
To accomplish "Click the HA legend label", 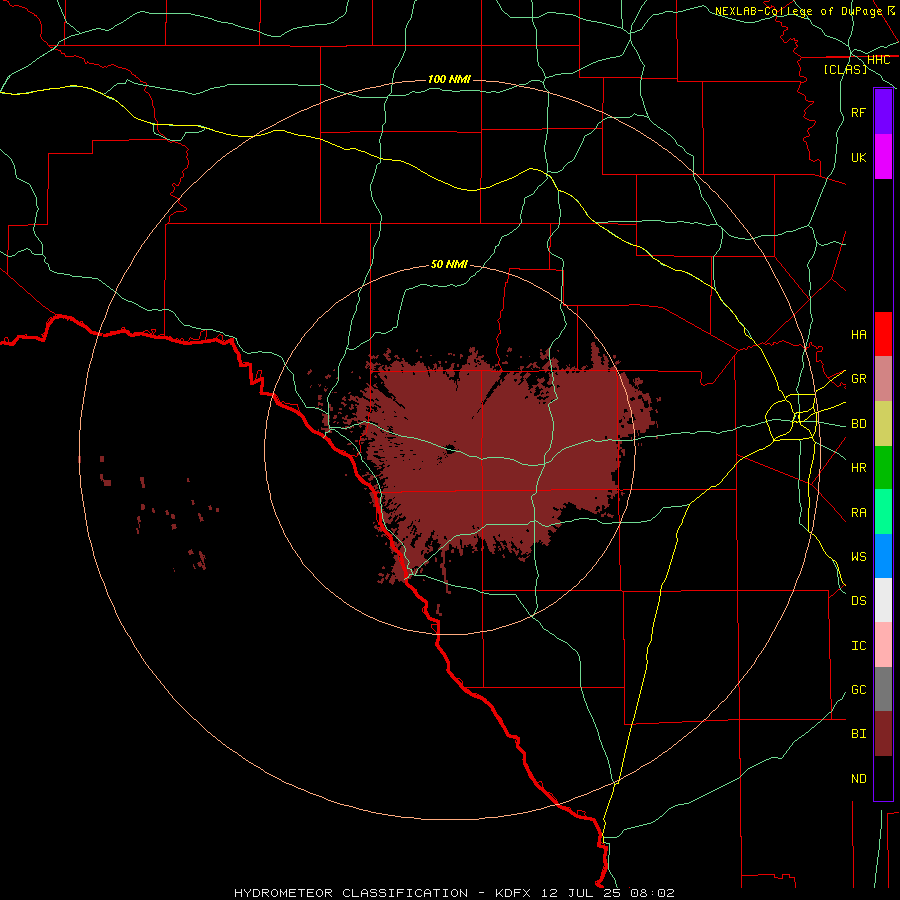I will (x=858, y=334).
